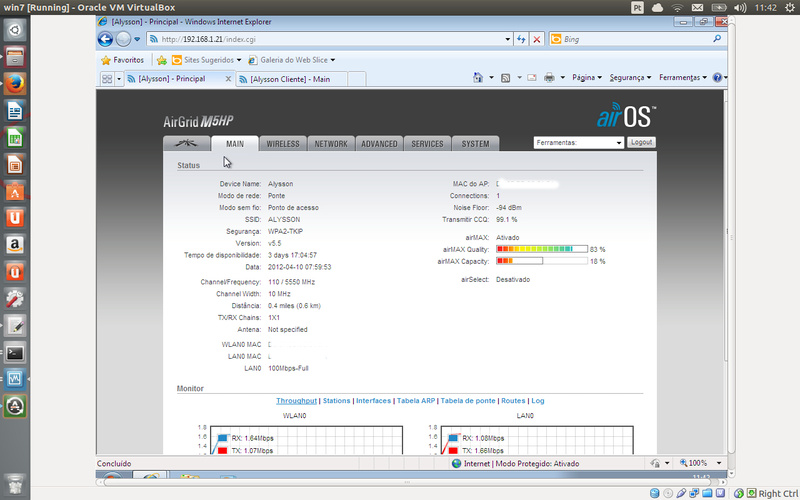800x500 pixels.
Task: Launch Firefox from the Ubuntu dock
Action: [x=15, y=84]
